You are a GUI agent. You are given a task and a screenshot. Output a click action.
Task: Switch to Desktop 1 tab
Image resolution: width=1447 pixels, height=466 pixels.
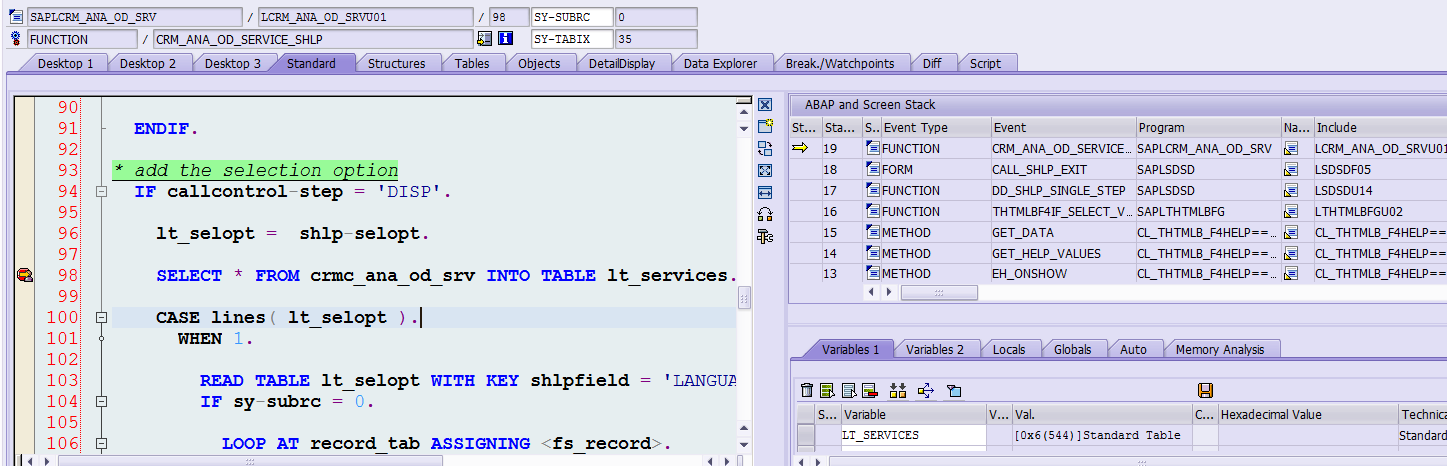[x=66, y=63]
